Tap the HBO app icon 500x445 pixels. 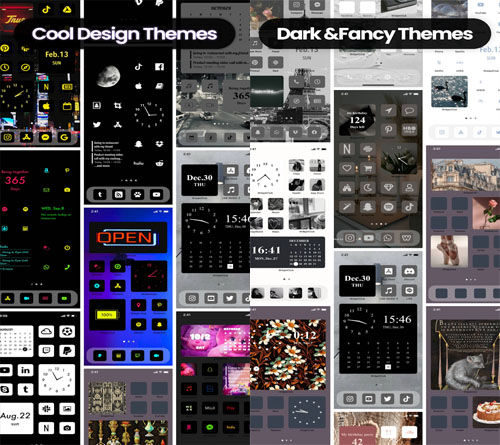(409, 129)
